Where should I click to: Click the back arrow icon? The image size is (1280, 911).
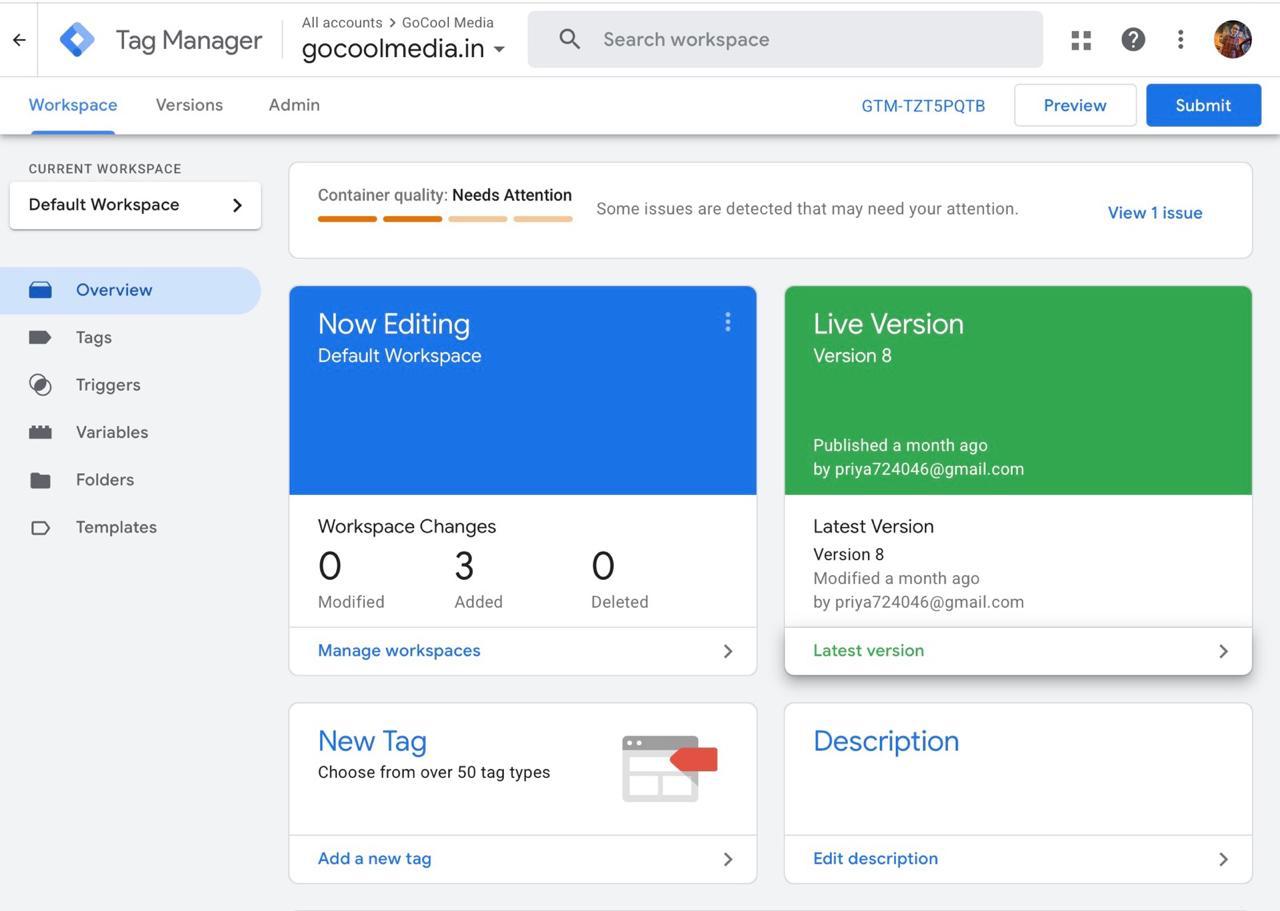(x=19, y=40)
